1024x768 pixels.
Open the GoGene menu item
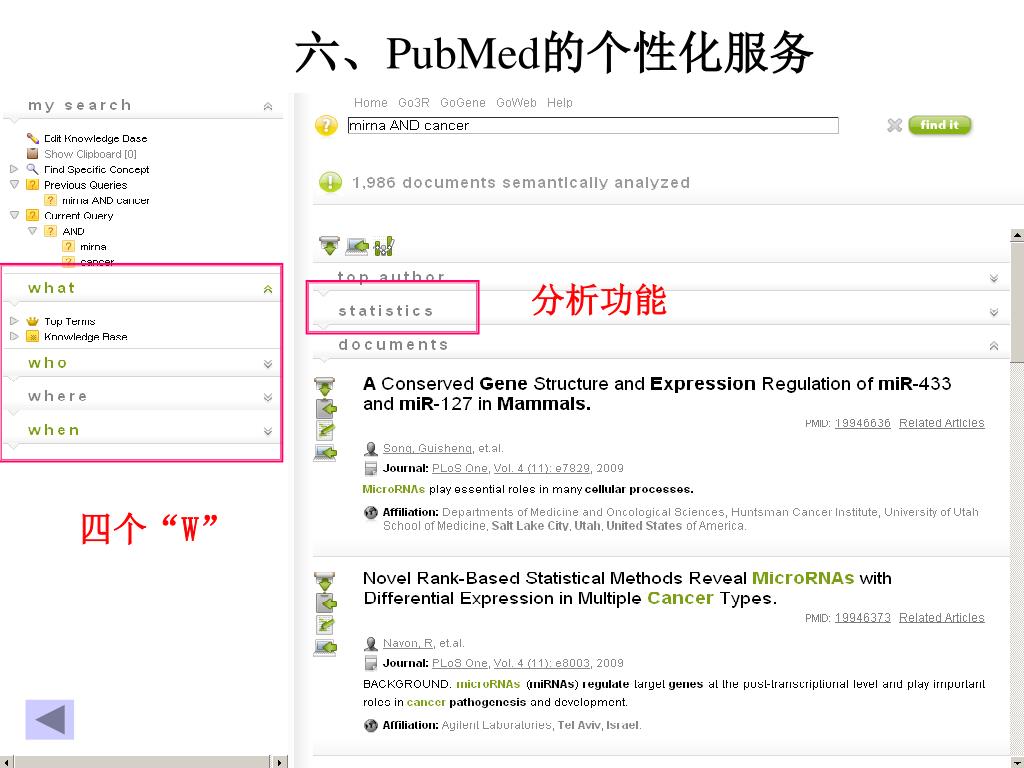click(462, 103)
